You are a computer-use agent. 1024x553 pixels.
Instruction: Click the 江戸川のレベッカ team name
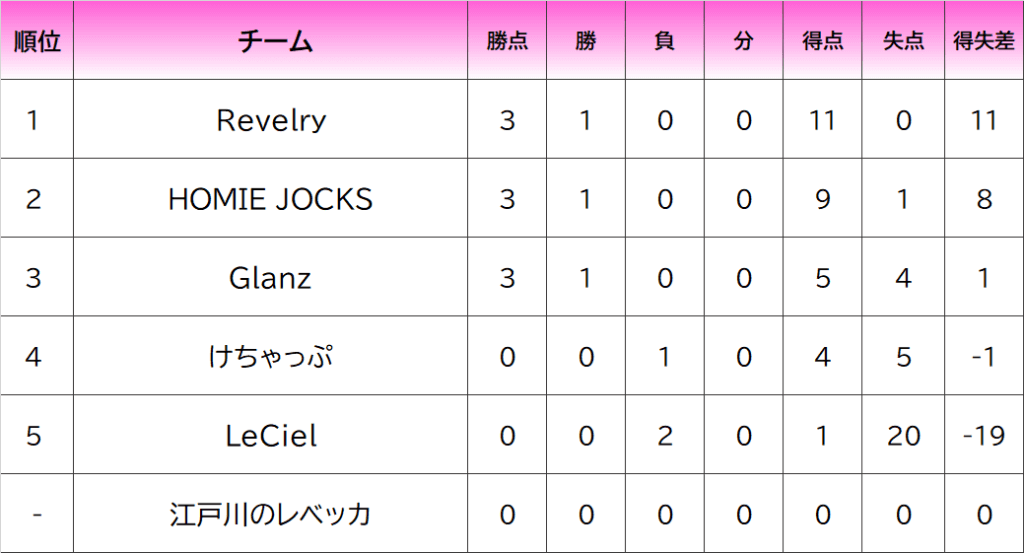point(270,514)
